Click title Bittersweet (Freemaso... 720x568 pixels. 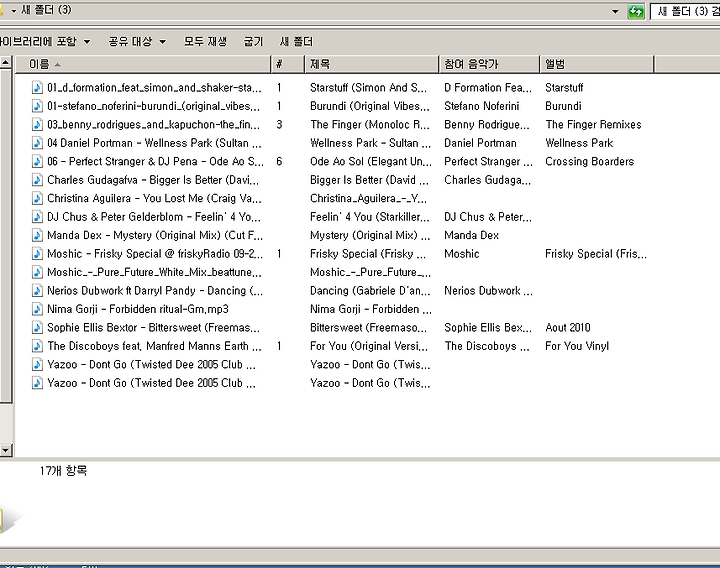click(368, 327)
